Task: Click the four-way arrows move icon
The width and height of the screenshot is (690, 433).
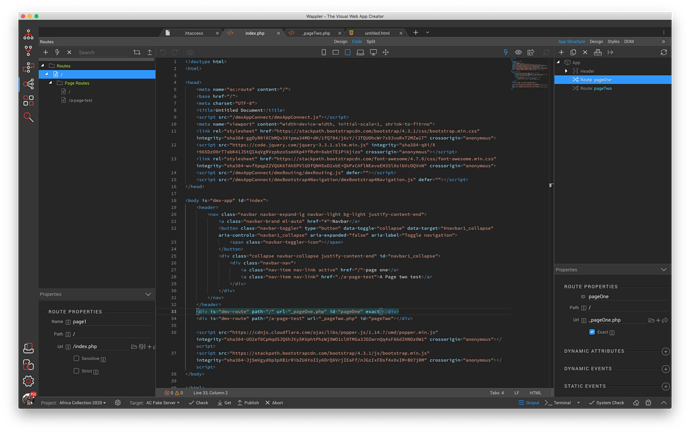Action: click(x=386, y=52)
